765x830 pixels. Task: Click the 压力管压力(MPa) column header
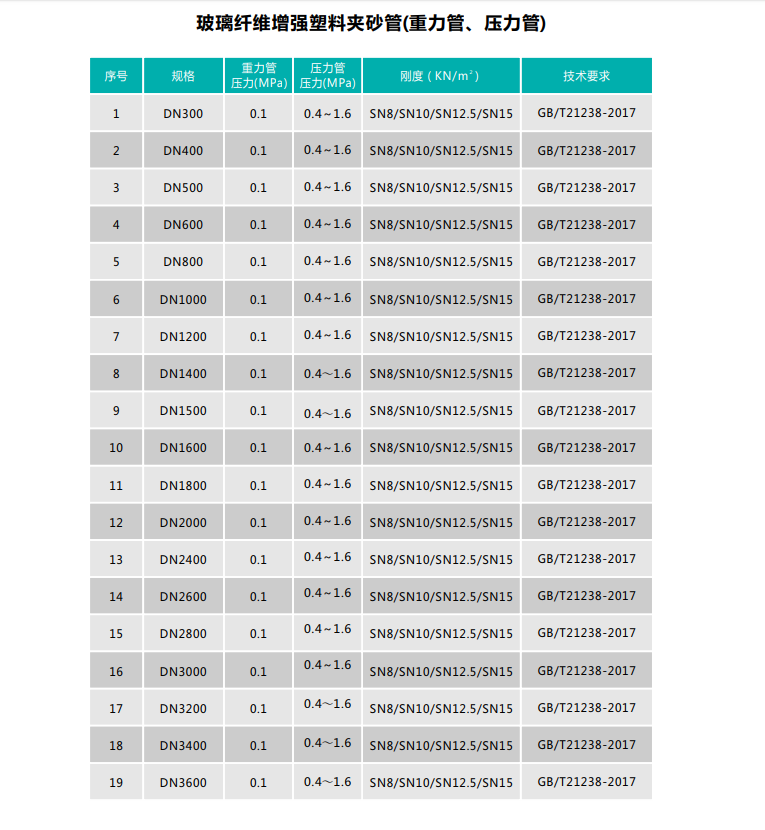click(x=328, y=76)
